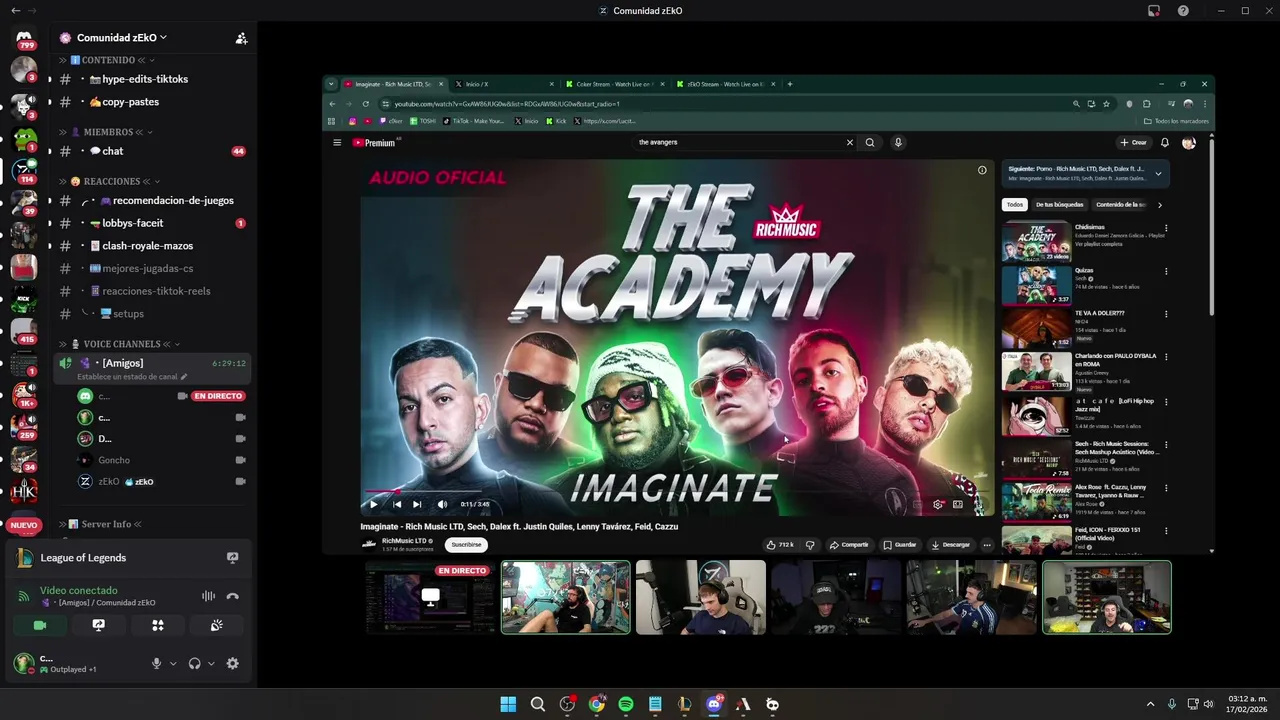Open the hype-edits-tiktoks channel
This screenshot has height=720, width=1280.
pos(152,79)
